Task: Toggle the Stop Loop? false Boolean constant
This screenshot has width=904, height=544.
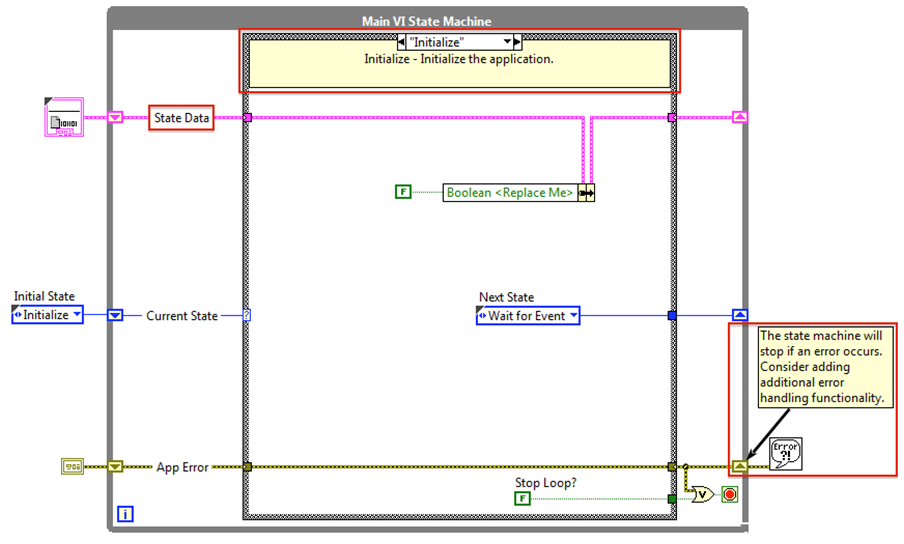Action: pyautogui.click(x=522, y=497)
